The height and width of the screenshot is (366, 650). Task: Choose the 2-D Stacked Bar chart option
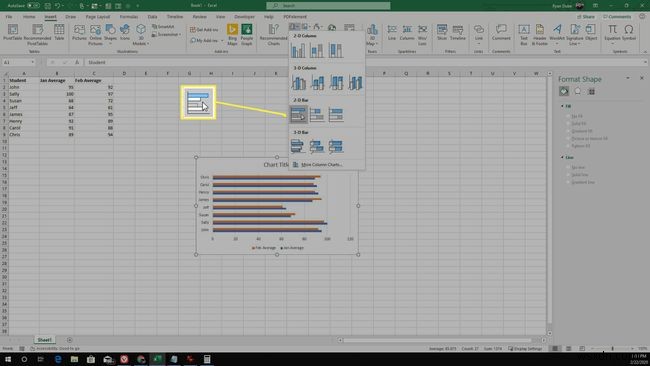317,114
